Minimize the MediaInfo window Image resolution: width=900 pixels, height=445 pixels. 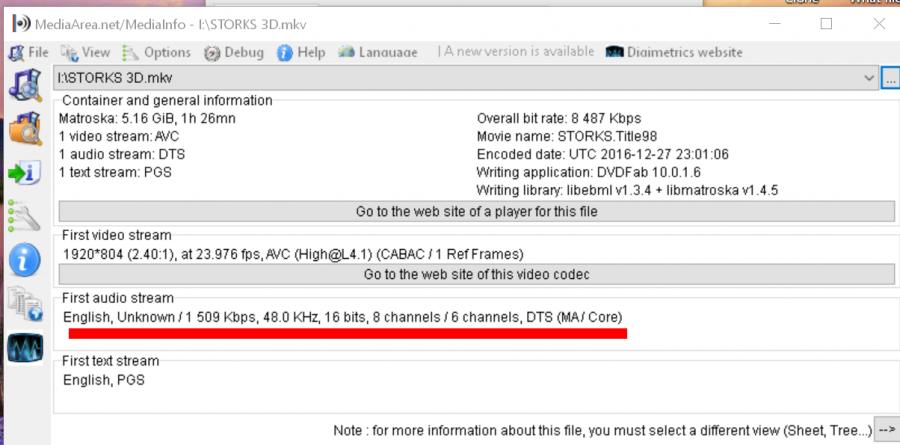[775, 24]
